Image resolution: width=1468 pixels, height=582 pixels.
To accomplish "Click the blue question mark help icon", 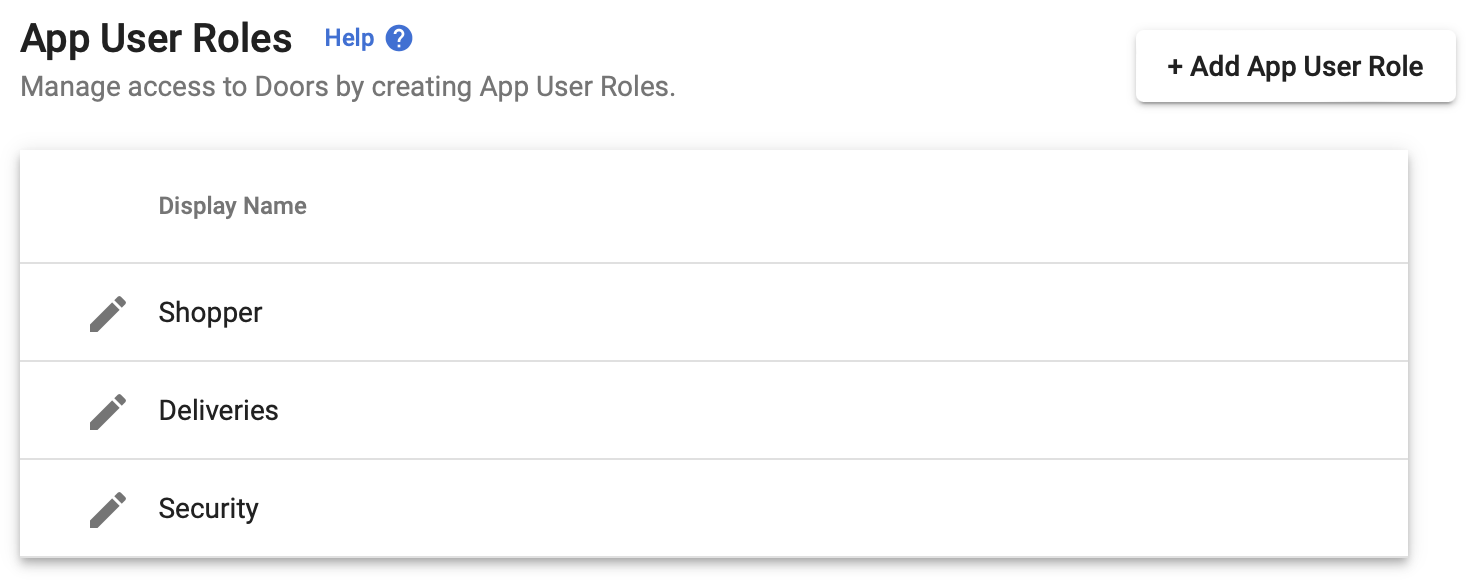I will pos(399,39).
